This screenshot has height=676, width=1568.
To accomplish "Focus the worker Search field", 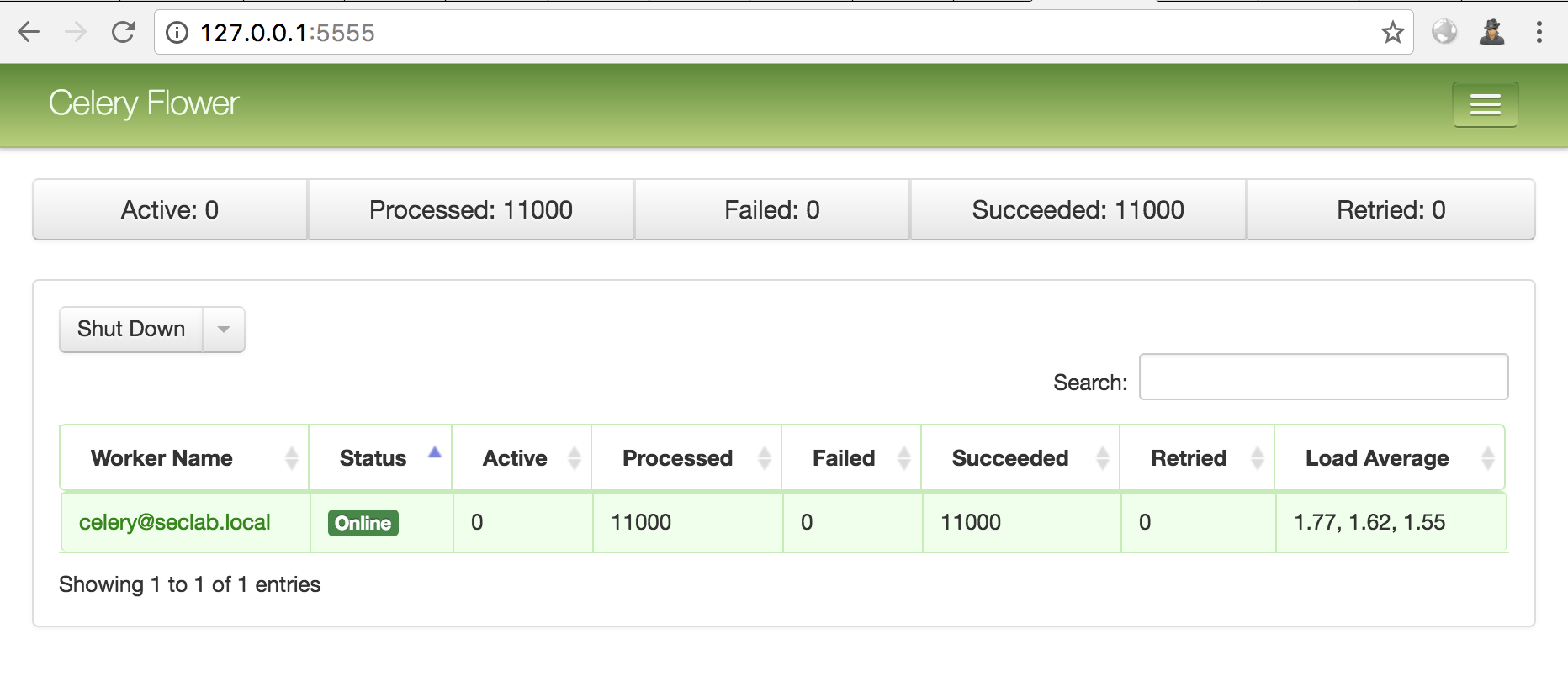I will (1323, 377).
